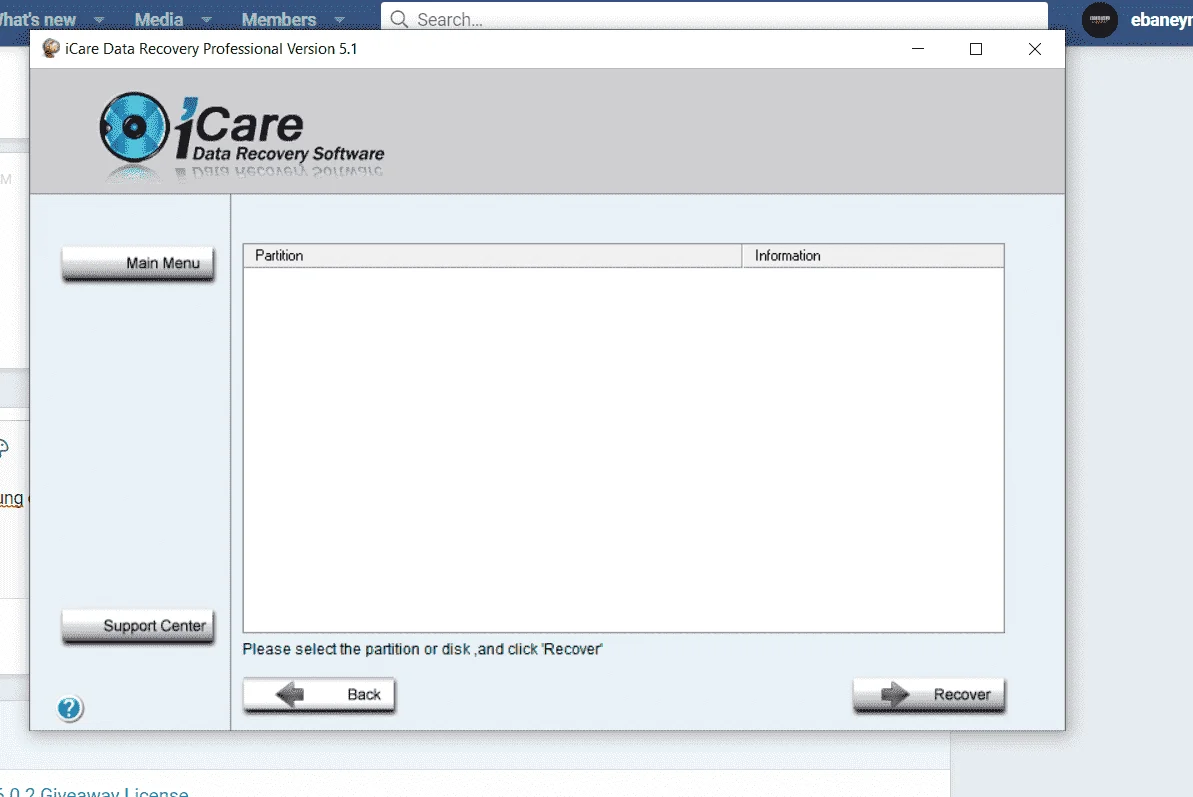This screenshot has height=797, width=1193.
Task: Sort by Information column header
Action: tap(873, 256)
